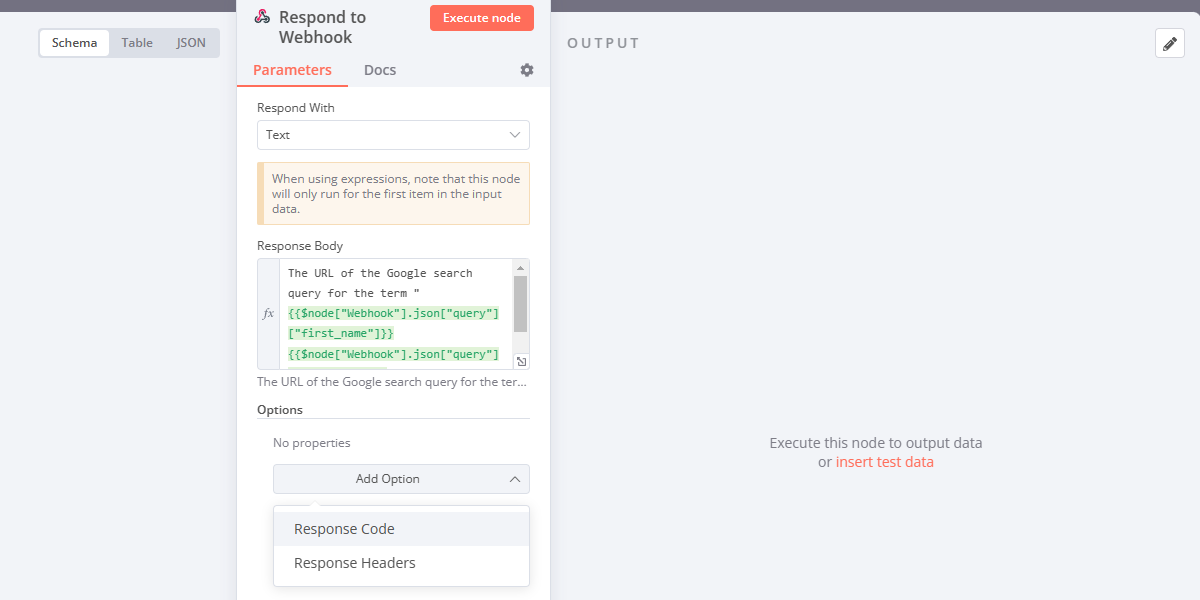The image size is (1200, 600).
Task: Open the JSON tab
Action: 190,42
